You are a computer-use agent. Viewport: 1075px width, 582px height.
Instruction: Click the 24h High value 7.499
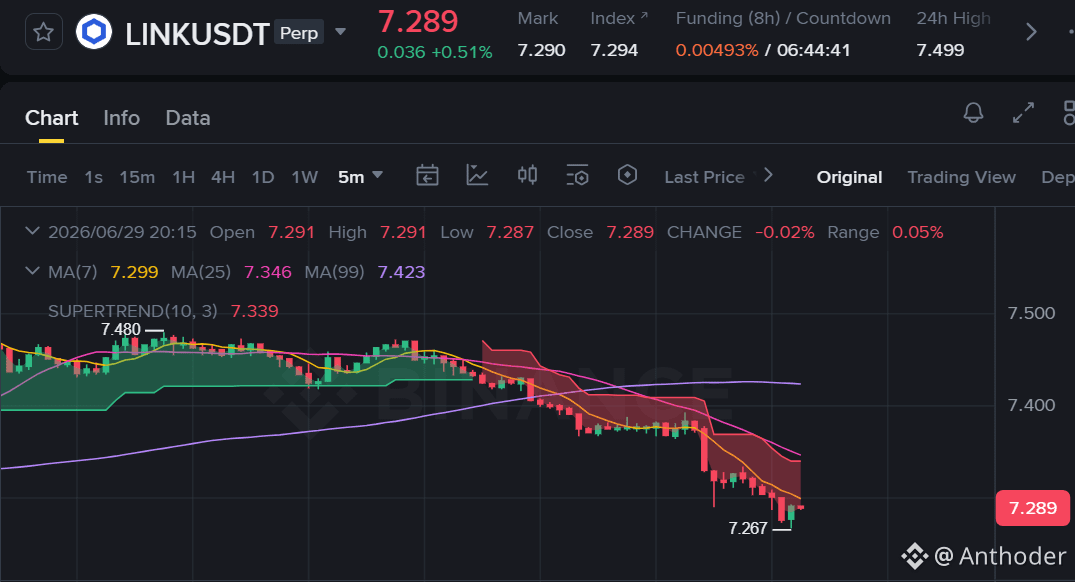(941, 50)
